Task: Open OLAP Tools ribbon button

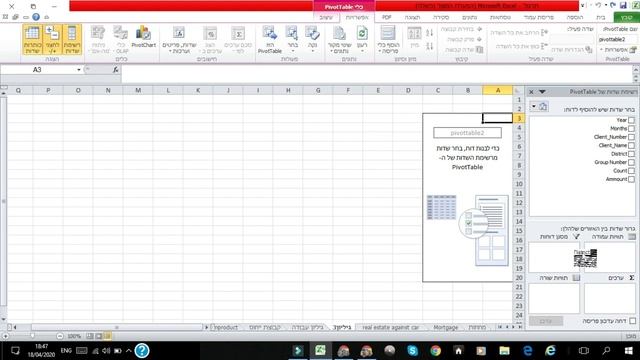Action: [121, 39]
